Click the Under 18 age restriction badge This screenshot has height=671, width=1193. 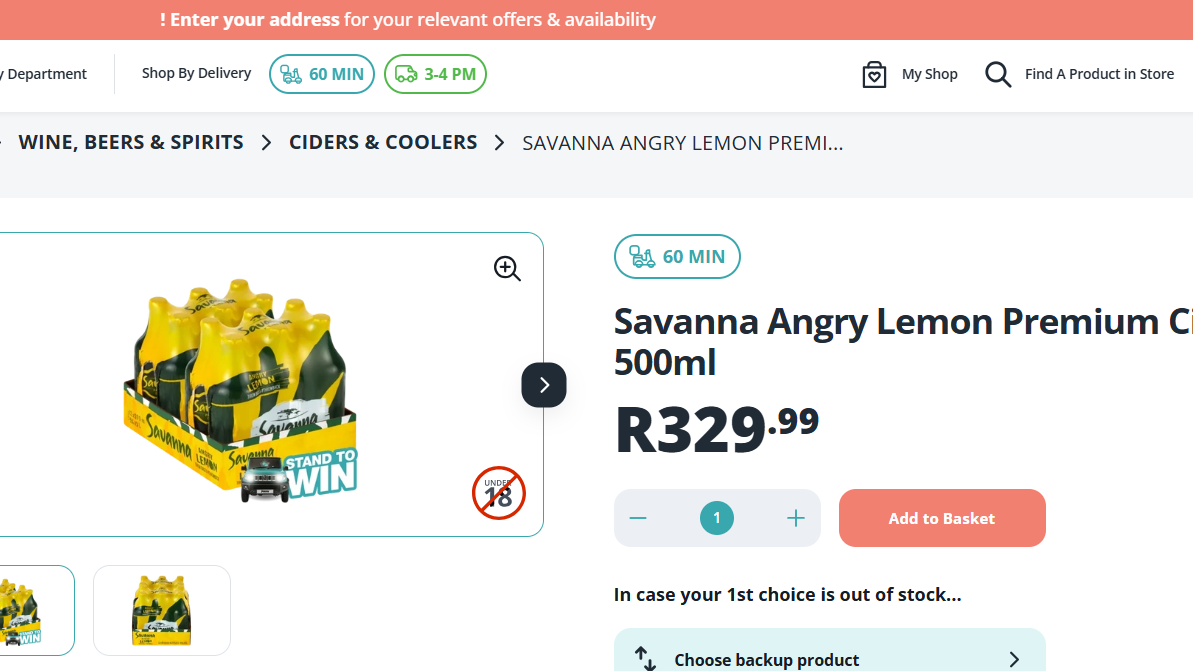coord(498,493)
